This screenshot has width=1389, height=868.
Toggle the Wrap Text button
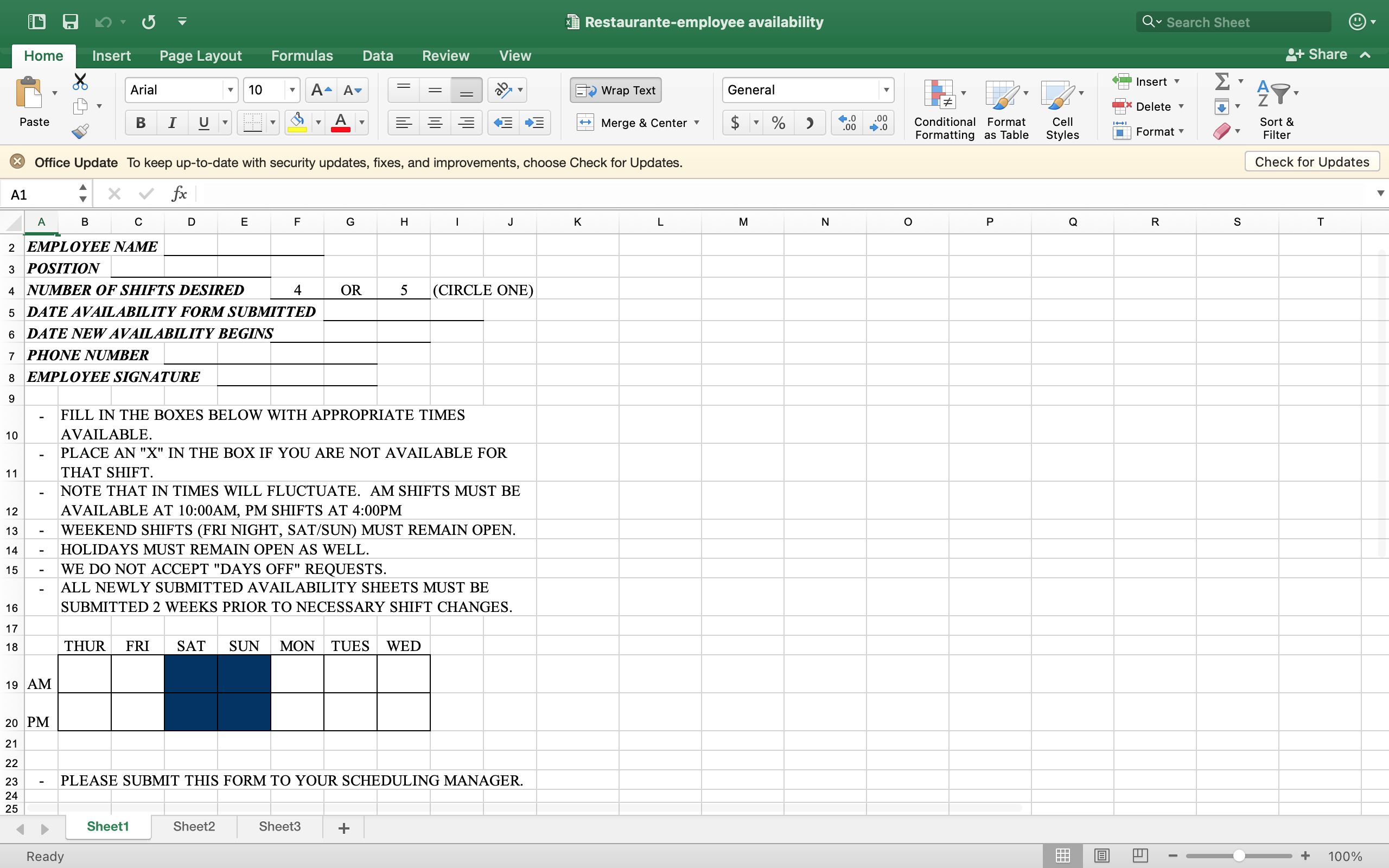tap(615, 90)
